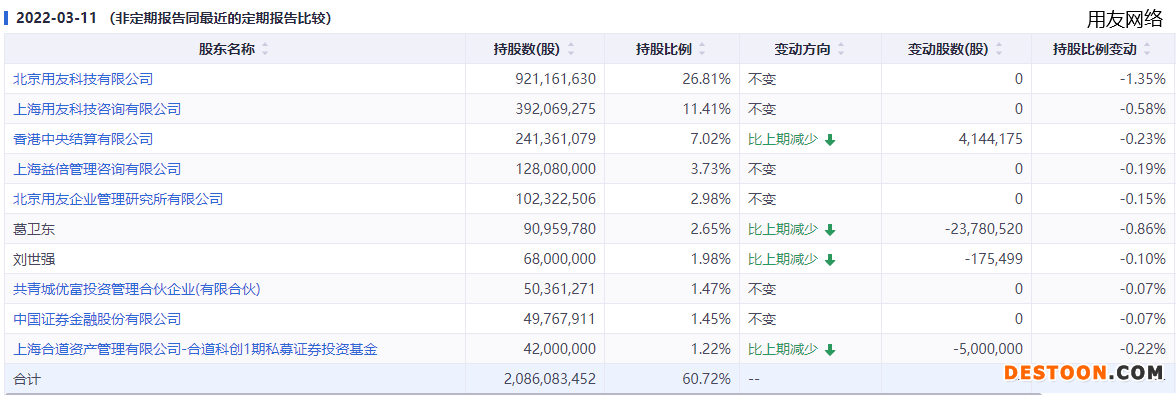The width and height of the screenshot is (1176, 395).
Task: Sort by 持股数(股) column sort arrows
Action: pyautogui.click(x=572, y=49)
